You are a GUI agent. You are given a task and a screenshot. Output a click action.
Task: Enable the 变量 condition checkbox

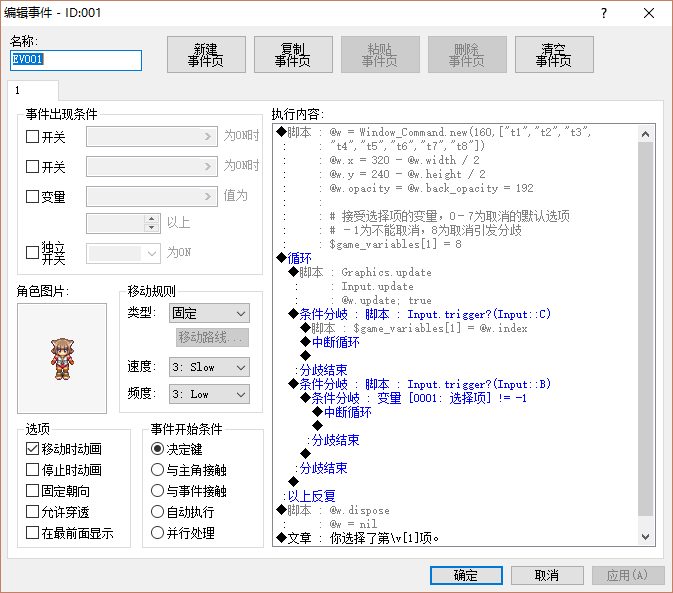point(33,196)
